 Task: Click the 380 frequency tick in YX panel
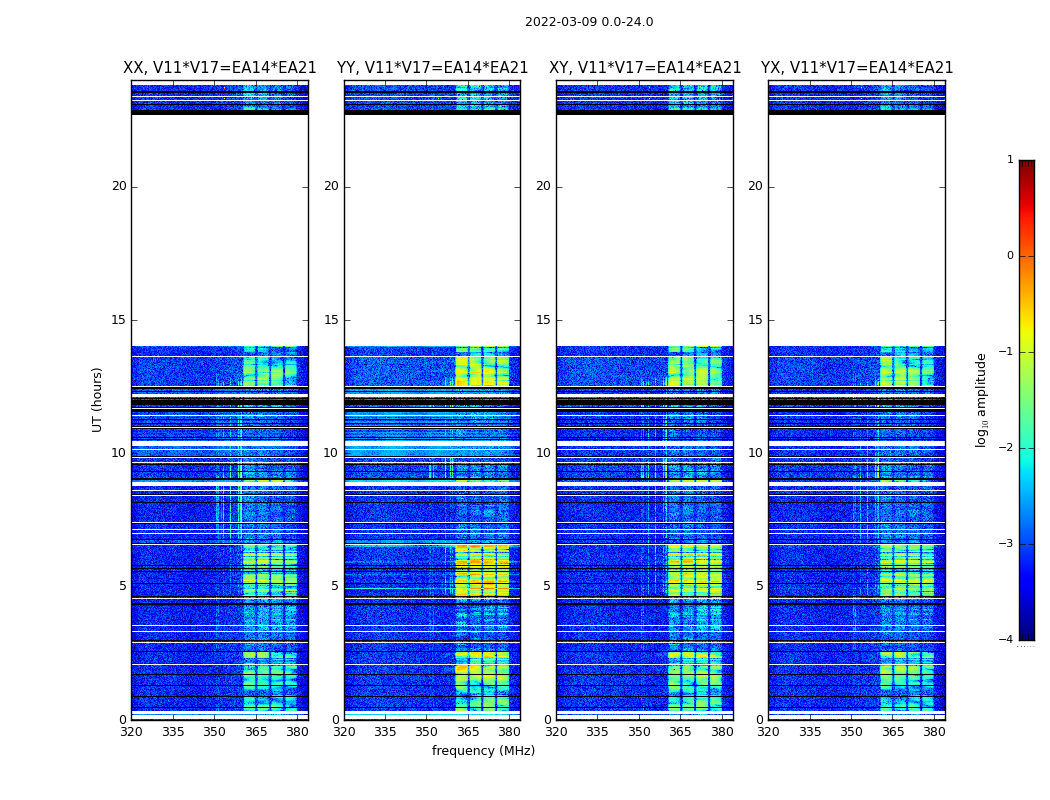tap(934, 732)
